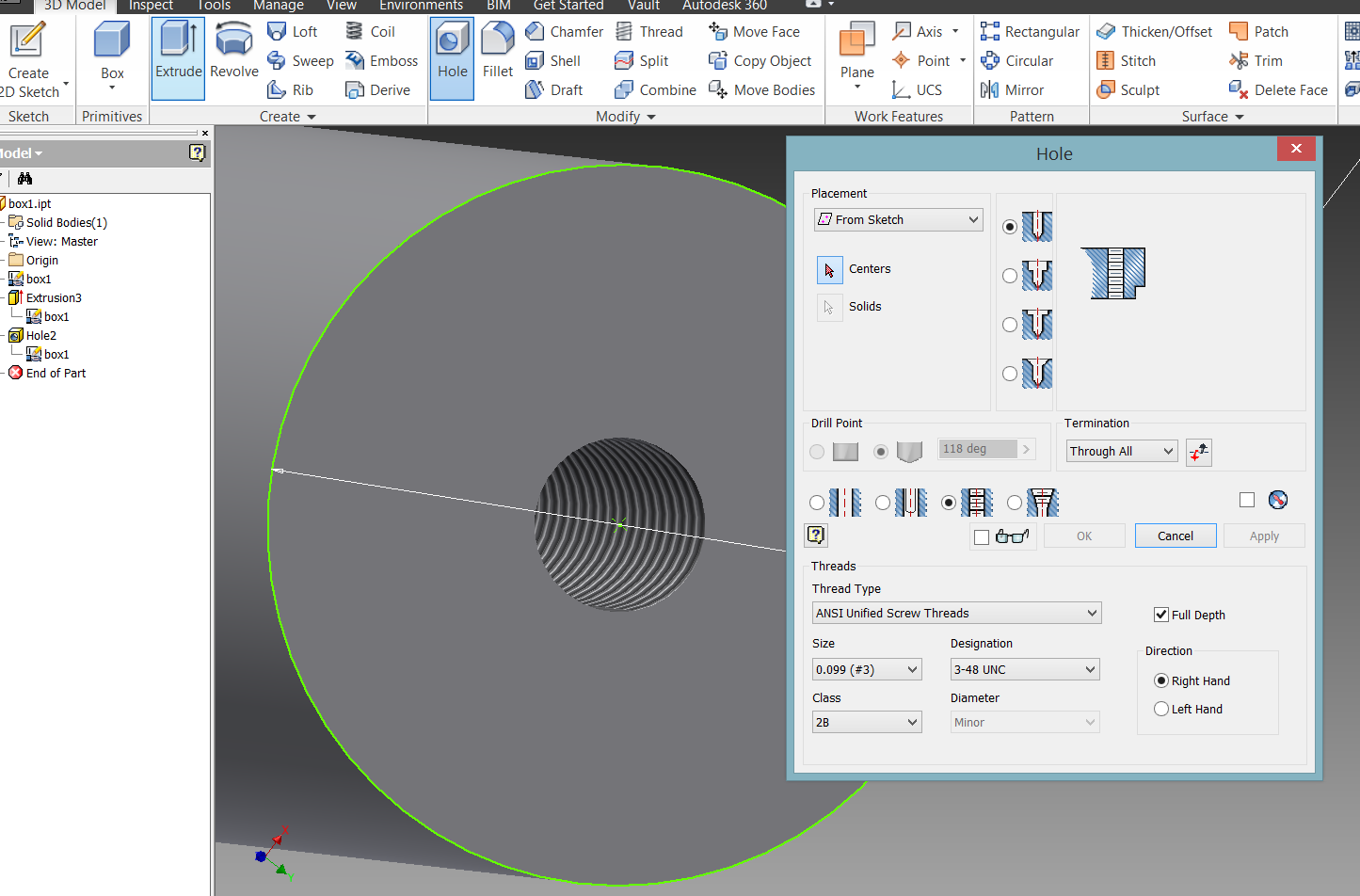1360x896 pixels.
Task: Enable the preview glasses checkbox
Action: point(982,536)
